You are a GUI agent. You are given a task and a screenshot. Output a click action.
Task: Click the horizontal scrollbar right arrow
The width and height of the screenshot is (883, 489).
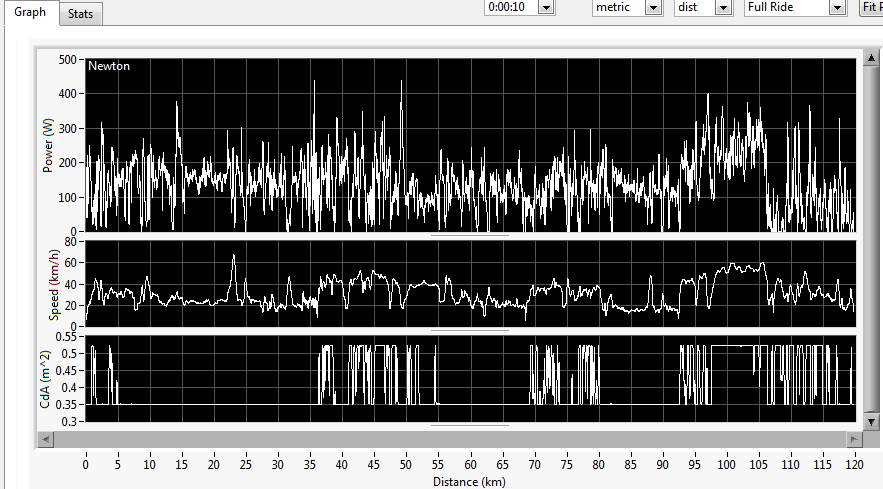[853, 439]
